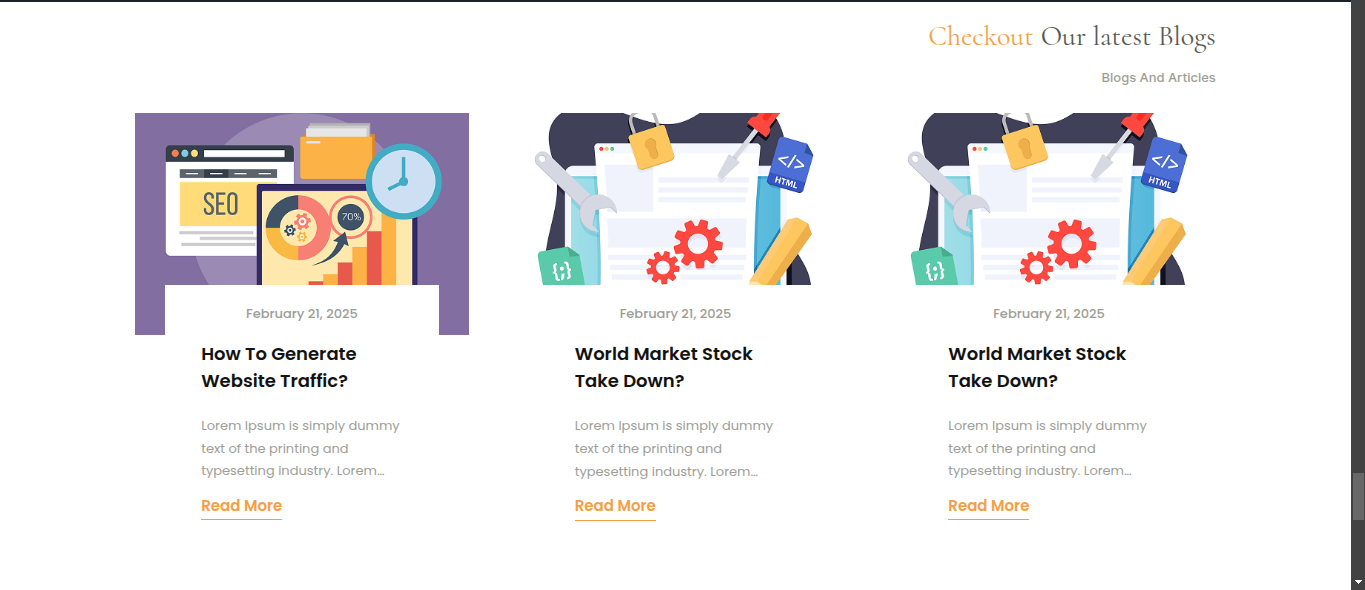1365x590 pixels.
Task: Click the Blogs And Articles subtitle
Action: 1158,78
